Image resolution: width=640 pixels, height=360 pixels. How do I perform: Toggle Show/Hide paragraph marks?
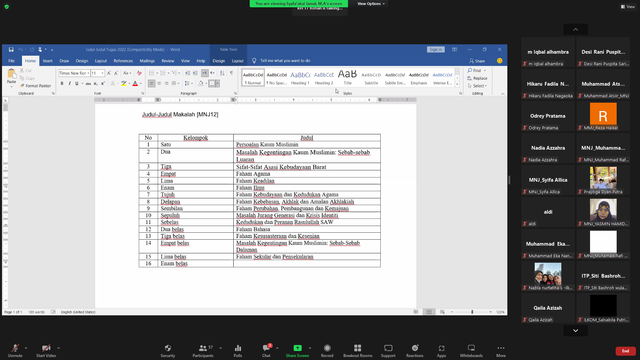[231, 73]
